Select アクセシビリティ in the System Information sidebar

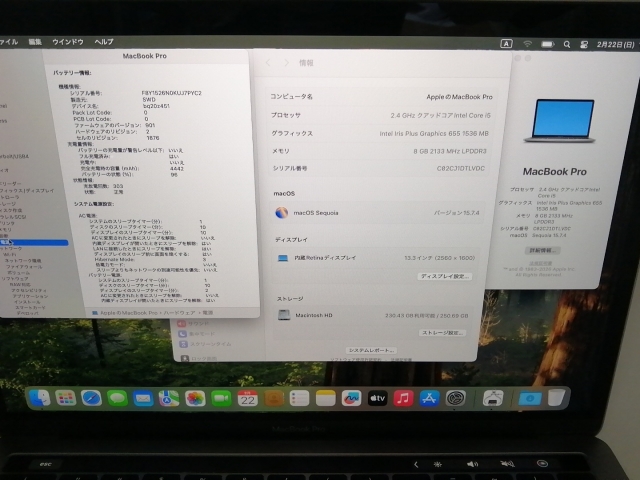pyautogui.click(x=29, y=290)
